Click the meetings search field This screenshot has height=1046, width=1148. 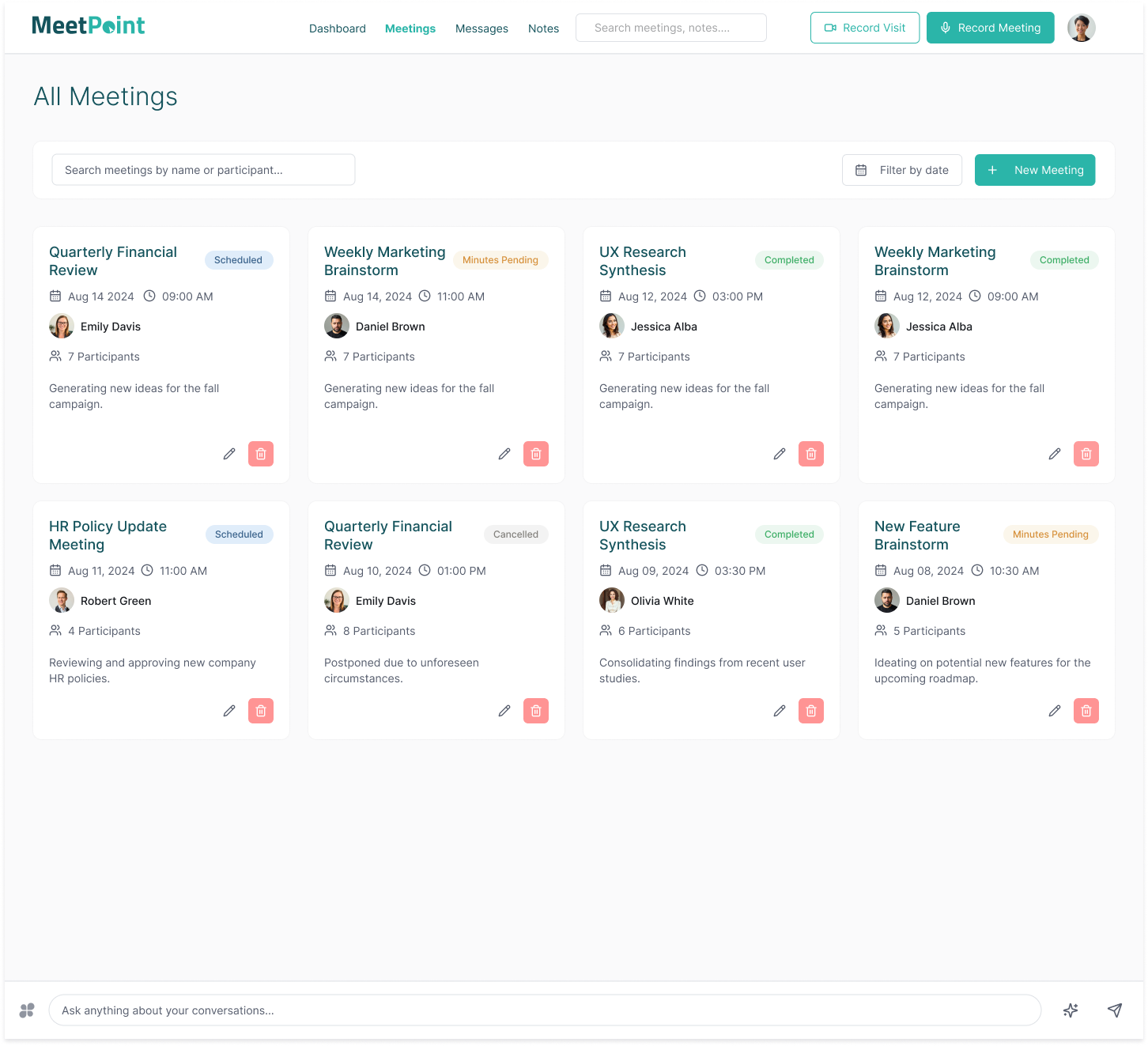coord(203,169)
